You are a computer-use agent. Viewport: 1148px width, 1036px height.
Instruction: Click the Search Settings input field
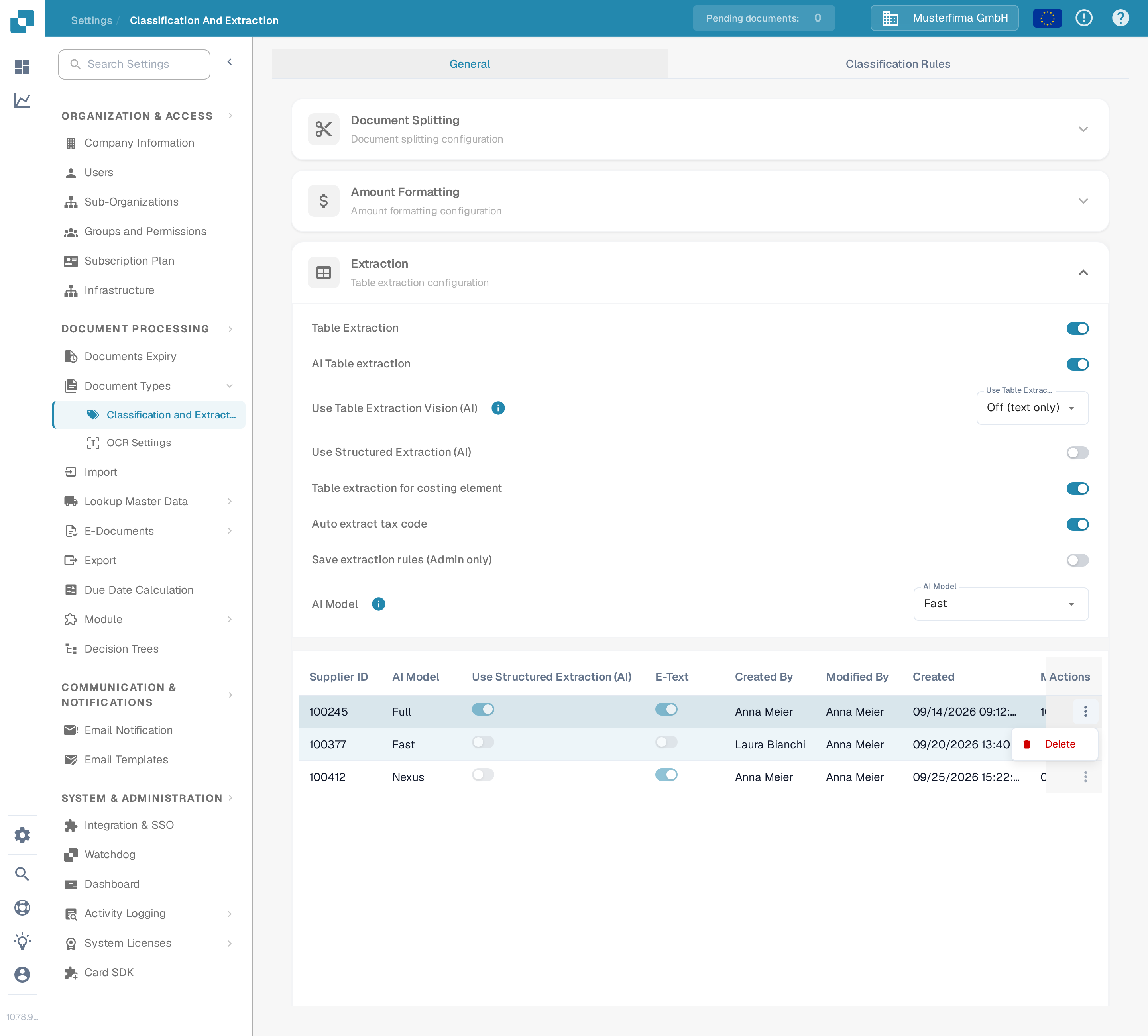pos(134,64)
